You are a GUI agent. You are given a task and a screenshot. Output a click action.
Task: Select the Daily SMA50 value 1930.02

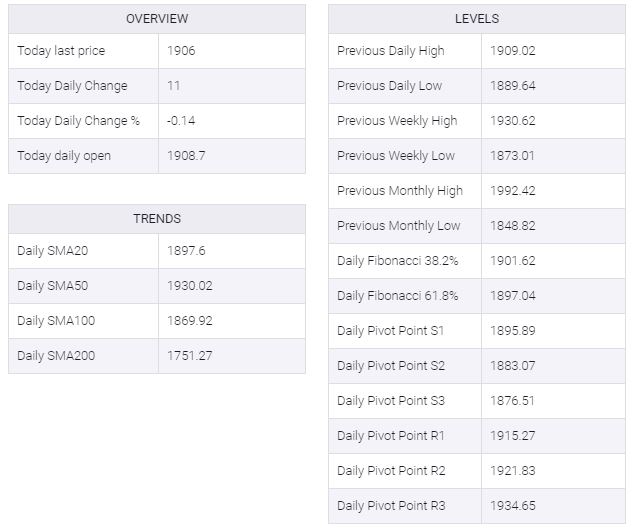click(x=190, y=285)
